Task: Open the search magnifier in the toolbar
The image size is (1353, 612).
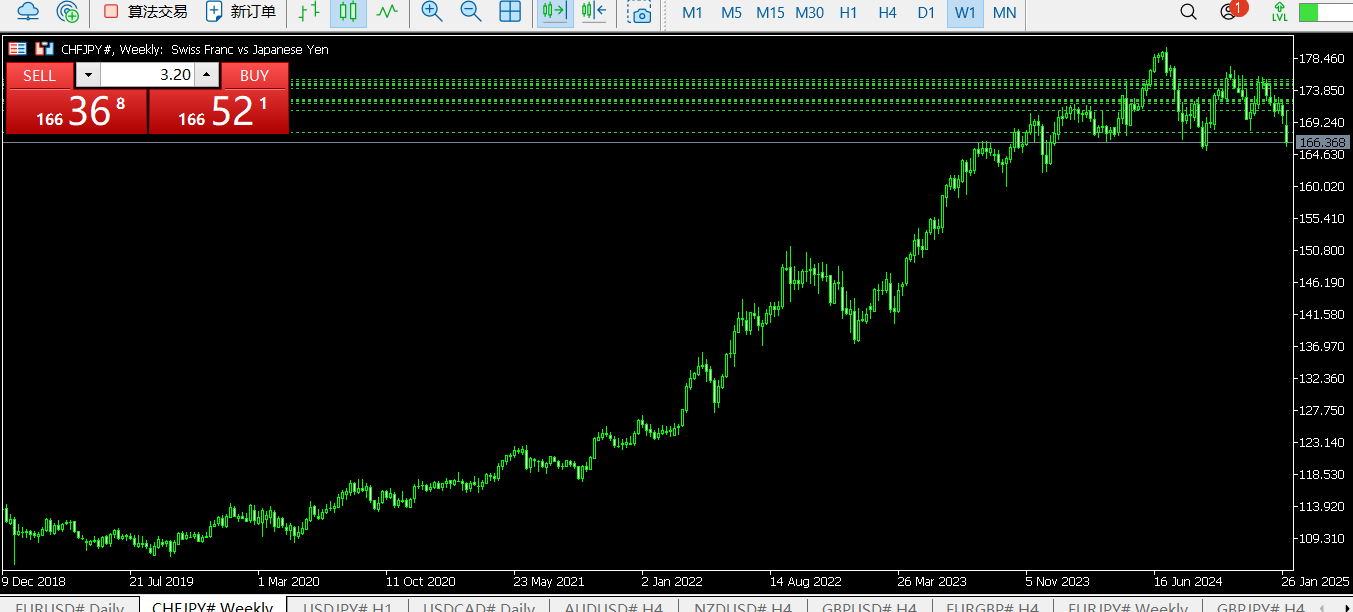Action: coord(1188,12)
